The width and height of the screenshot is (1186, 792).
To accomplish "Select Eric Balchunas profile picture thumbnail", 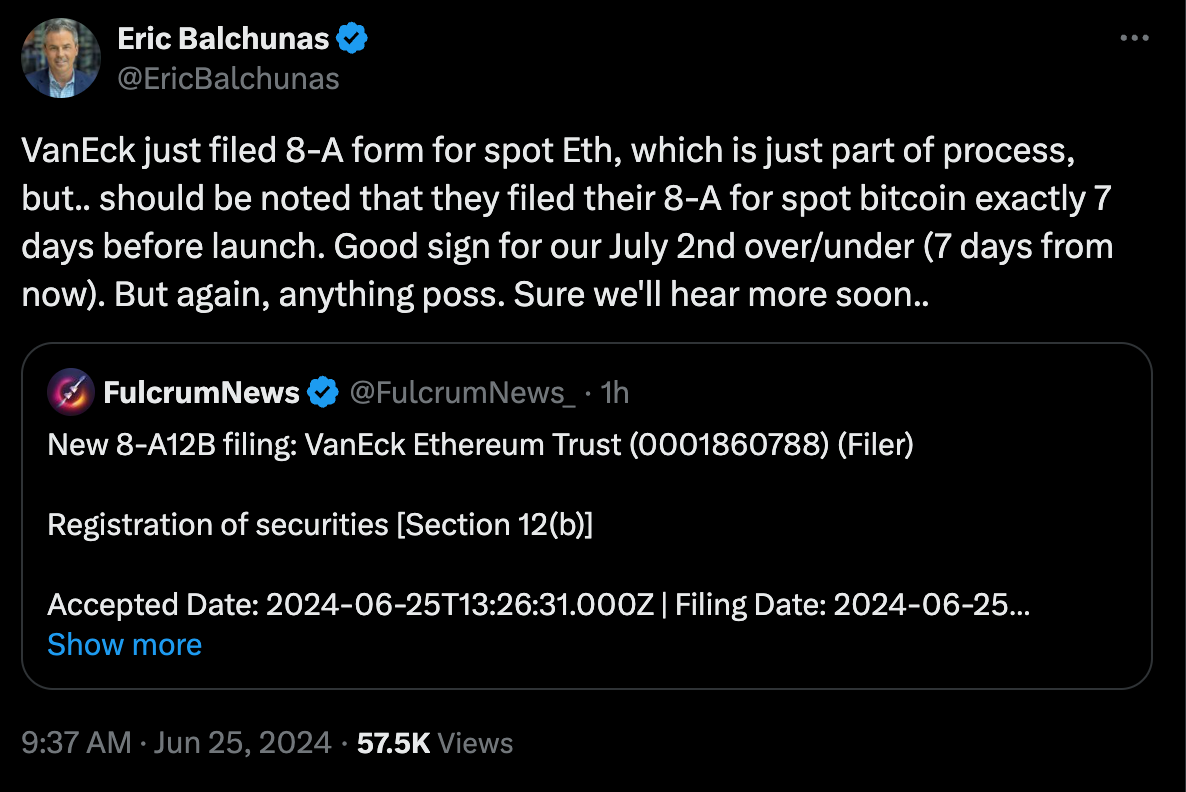I will [60, 57].
